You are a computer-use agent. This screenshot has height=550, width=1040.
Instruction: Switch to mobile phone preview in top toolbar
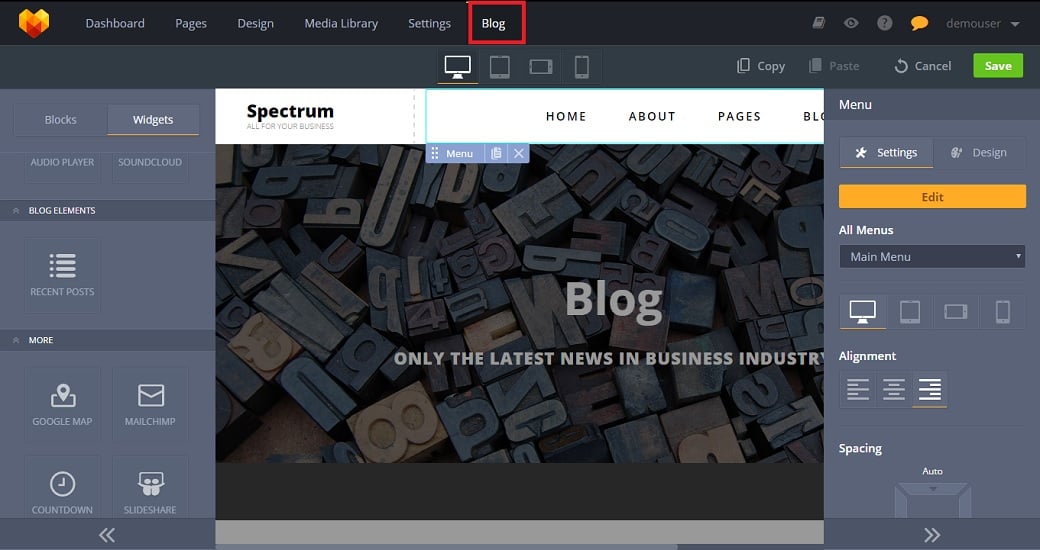click(581, 66)
